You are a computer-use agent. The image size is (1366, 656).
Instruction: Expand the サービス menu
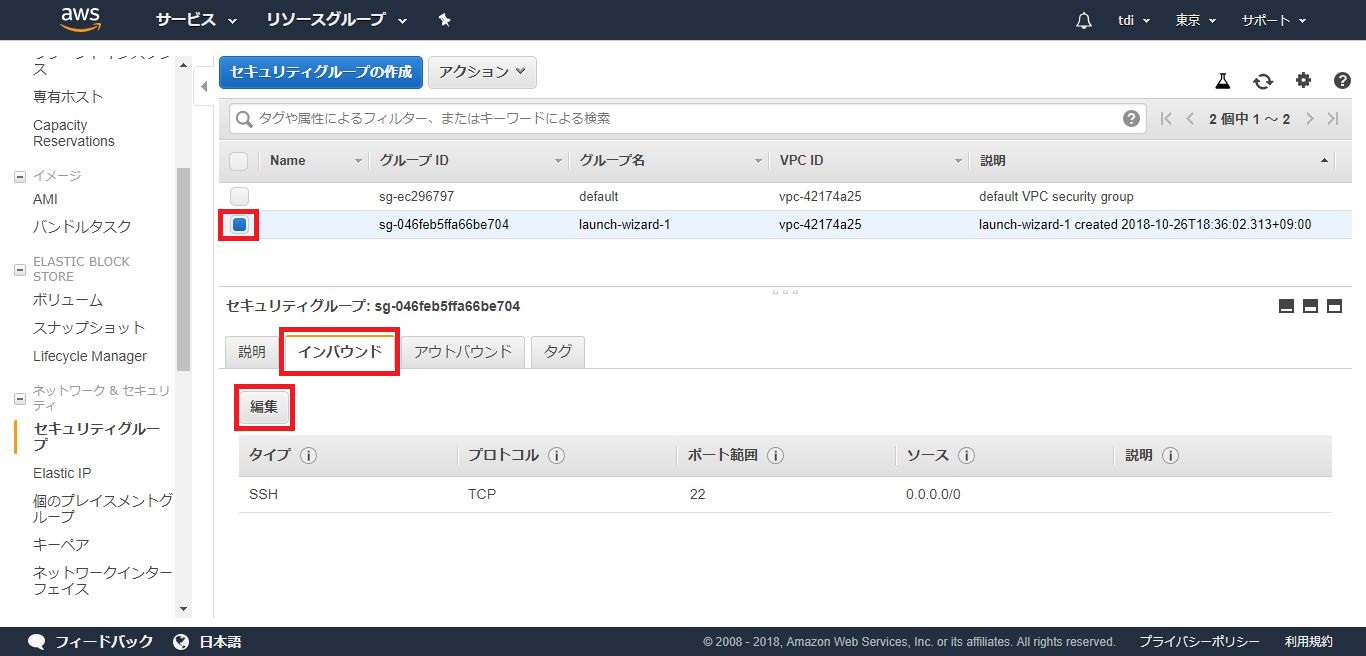[197, 20]
